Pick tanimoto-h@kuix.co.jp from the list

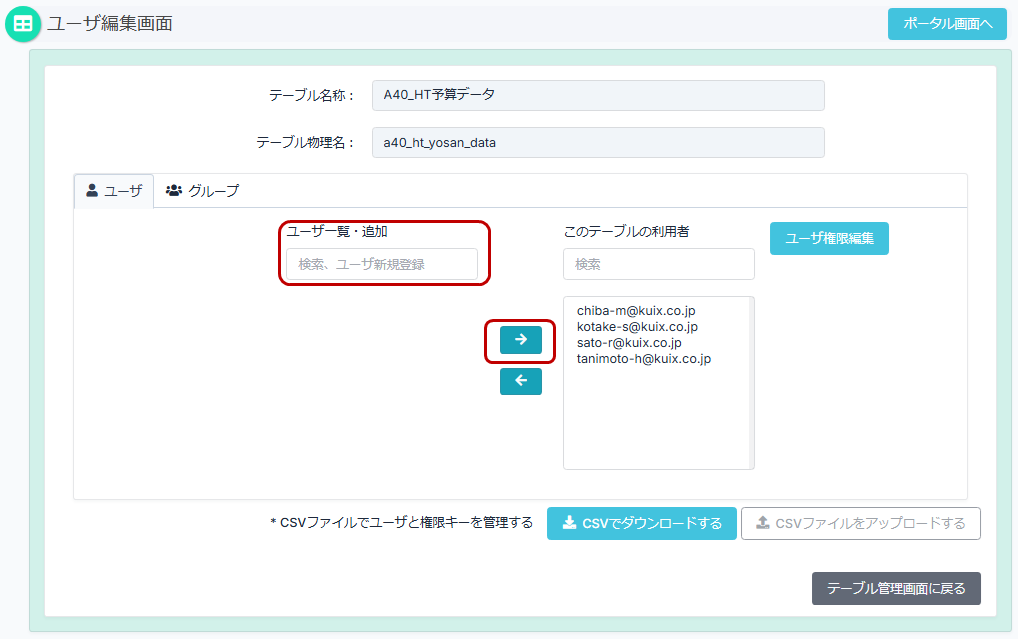[643, 359]
